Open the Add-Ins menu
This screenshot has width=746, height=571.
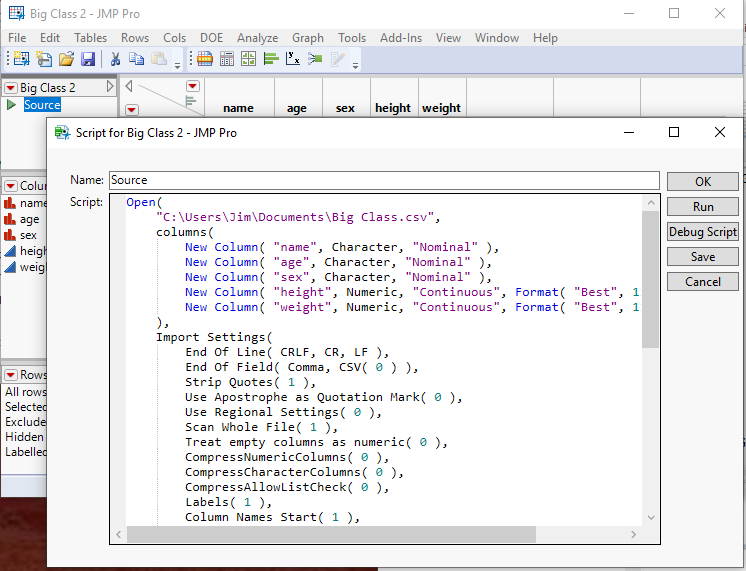coord(401,38)
